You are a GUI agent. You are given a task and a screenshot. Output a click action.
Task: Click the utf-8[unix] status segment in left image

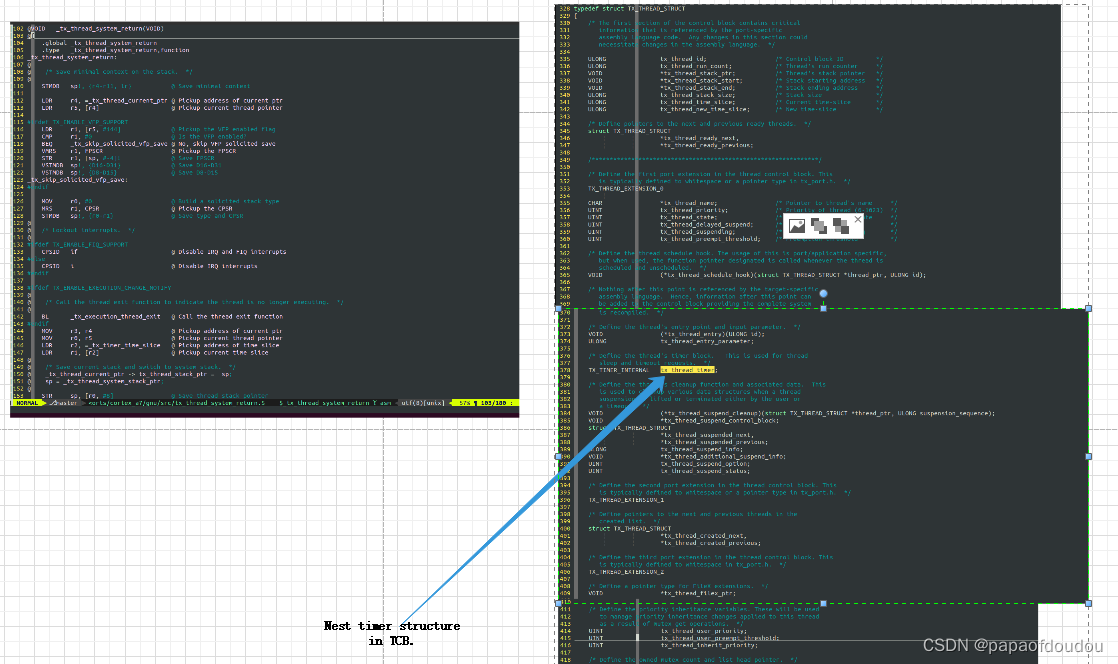click(x=422, y=403)
